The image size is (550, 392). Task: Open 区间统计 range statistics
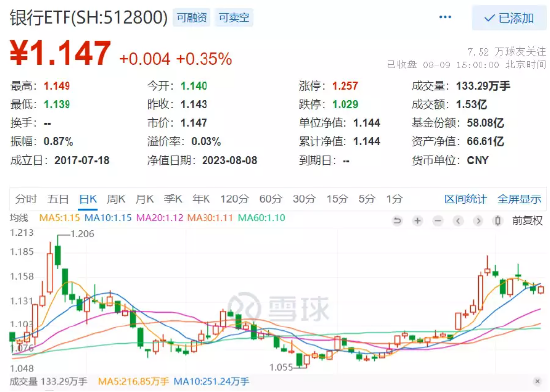pos(465,199)
